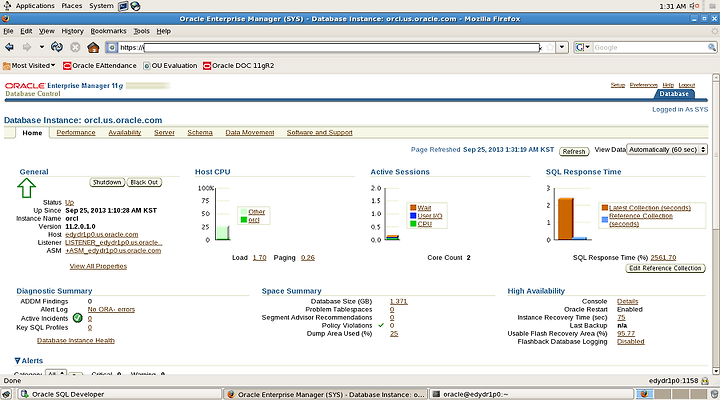Open the search engine selector dropdown
This screenshot has height=400, width=720.
coord(582,47)
